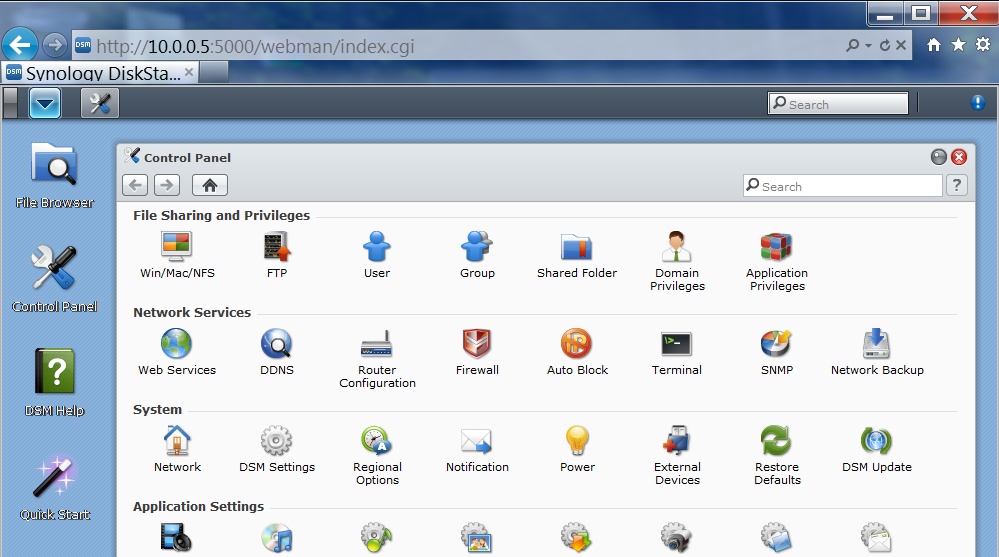This screenshot has width=999, height=557.
Task: Open SNMP settings
Action: pos(777,351)
